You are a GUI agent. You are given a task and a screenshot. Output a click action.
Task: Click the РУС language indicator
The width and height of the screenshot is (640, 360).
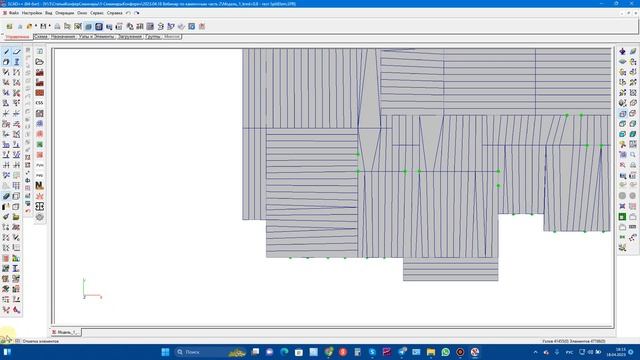pos(569,352)
